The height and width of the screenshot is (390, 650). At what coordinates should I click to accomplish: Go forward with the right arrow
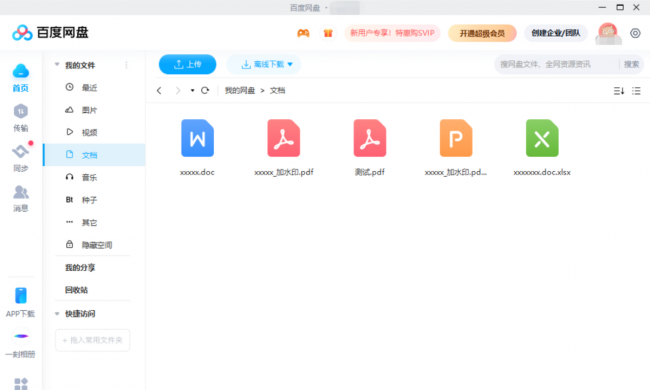tap(178, 90)
